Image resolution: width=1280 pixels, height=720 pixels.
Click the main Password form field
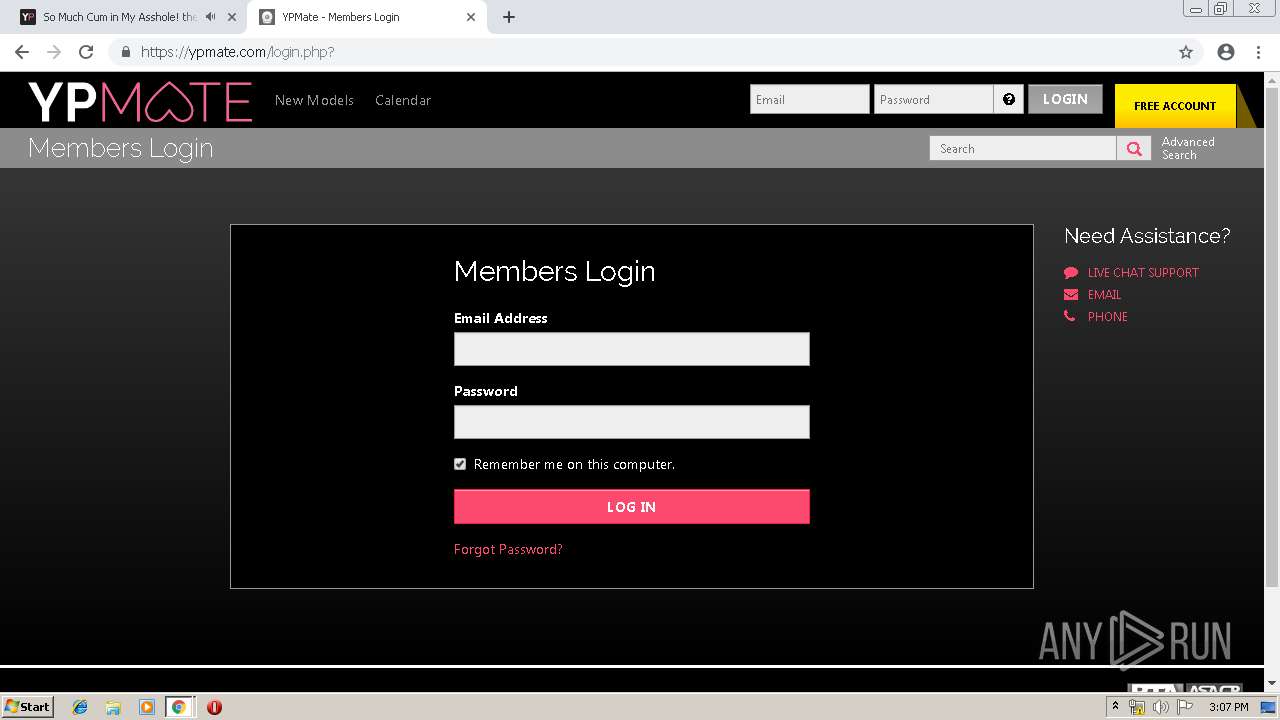click(x=632, y=422)
